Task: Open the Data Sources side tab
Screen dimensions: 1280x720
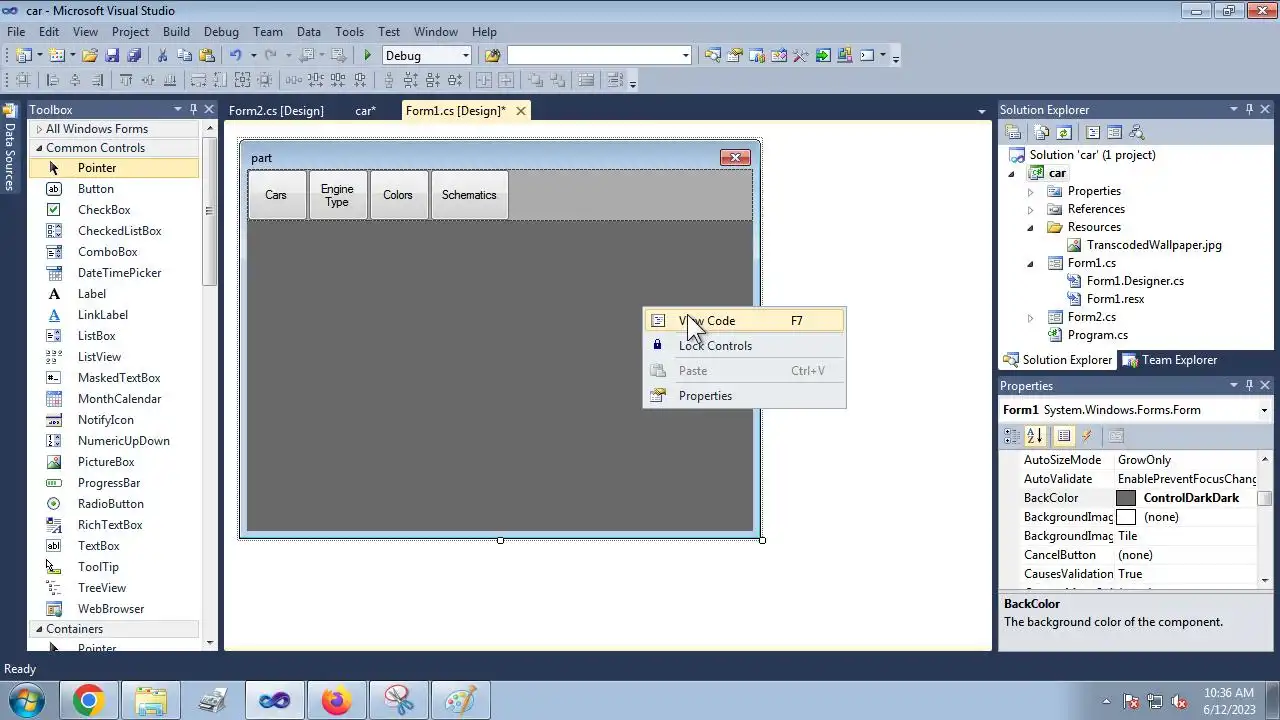Action: [x=10, y=148]
